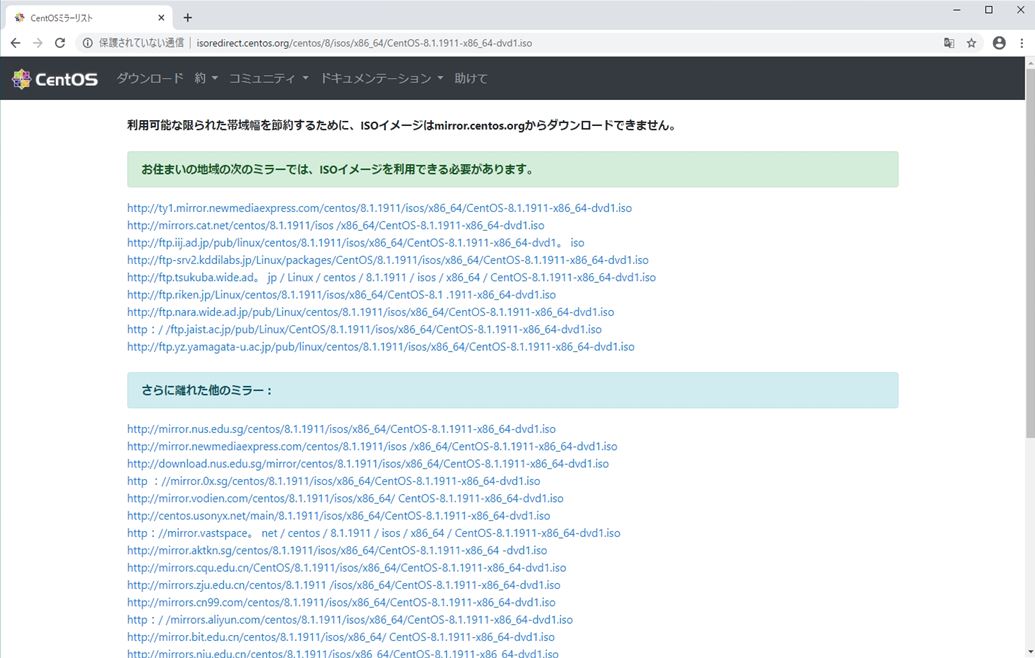Open the ftp.tsukuba.wide.ad.jp ISO link
Viewport: 1035px width, 658px height.
[391, 277]
